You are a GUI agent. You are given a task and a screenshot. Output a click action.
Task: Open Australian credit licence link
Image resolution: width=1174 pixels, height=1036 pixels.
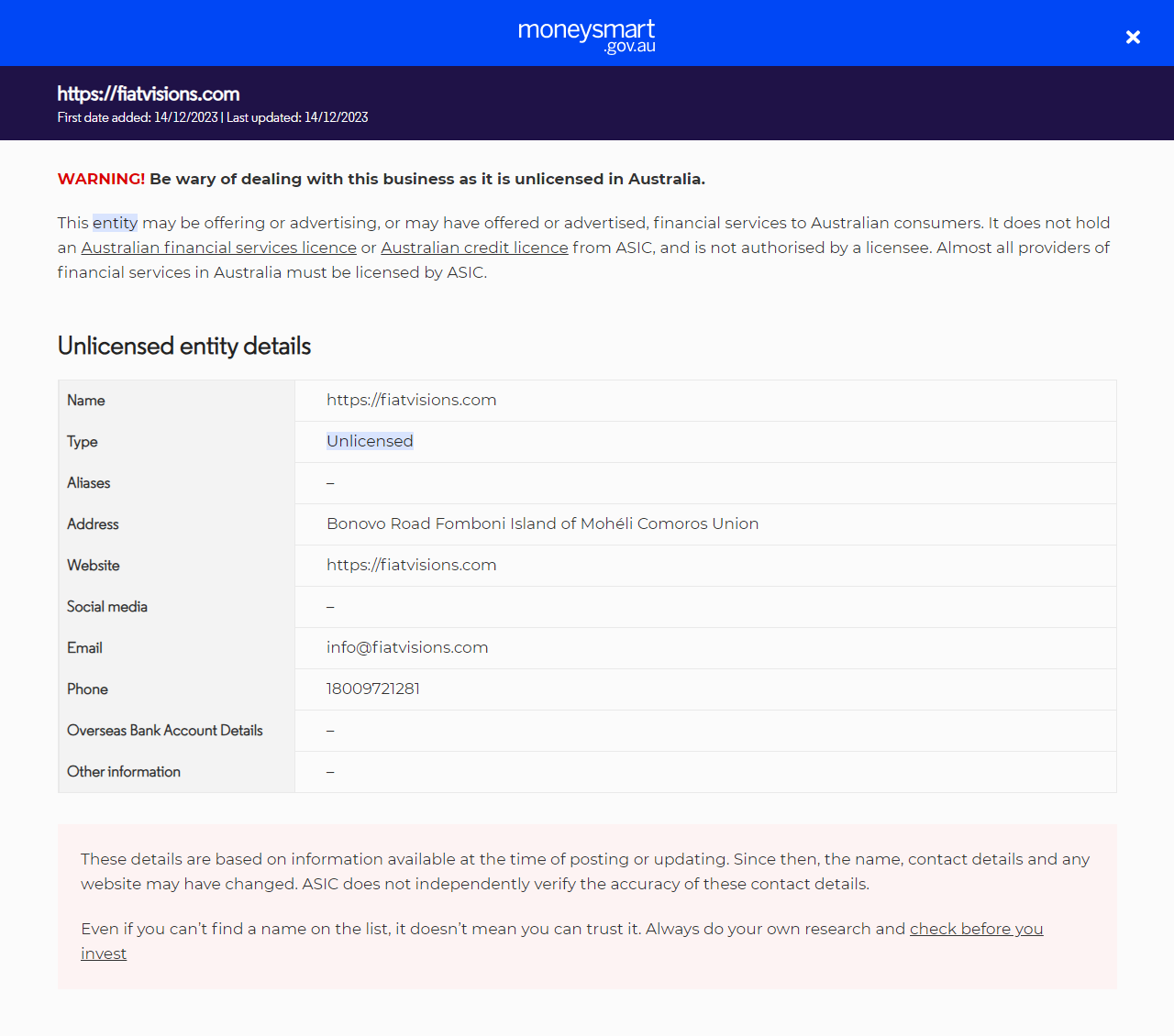(x=474, y=248)
